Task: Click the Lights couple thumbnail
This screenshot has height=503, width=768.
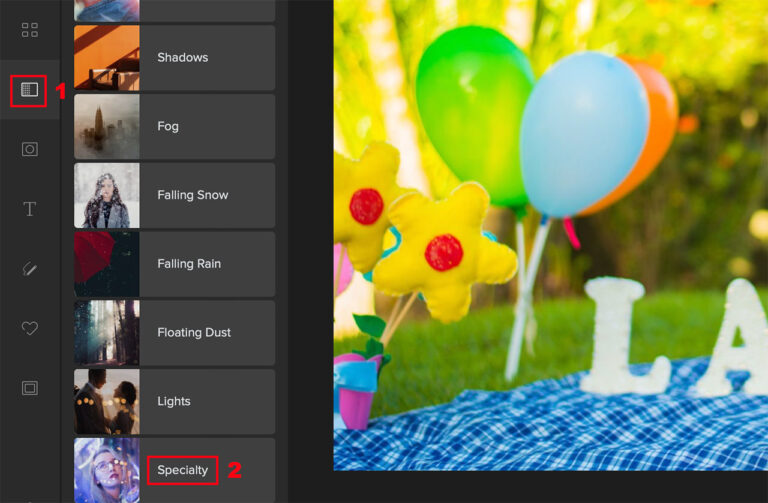Action: pos(107,402)
